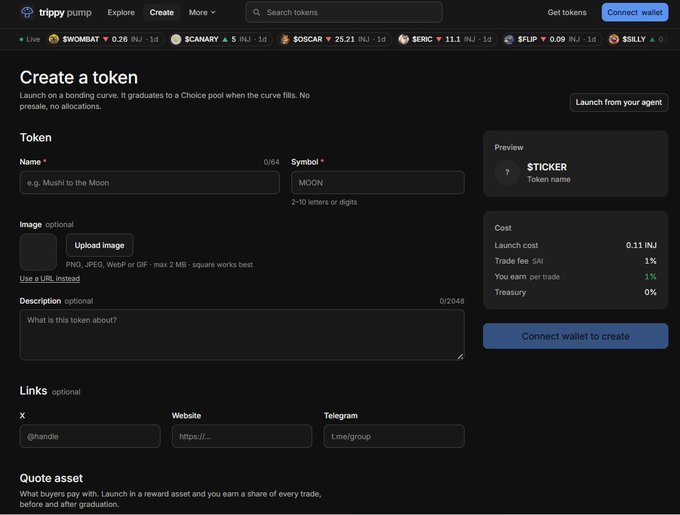Click the Live status indicator
The height and width of the screenshot is (515, 680).
30,39
